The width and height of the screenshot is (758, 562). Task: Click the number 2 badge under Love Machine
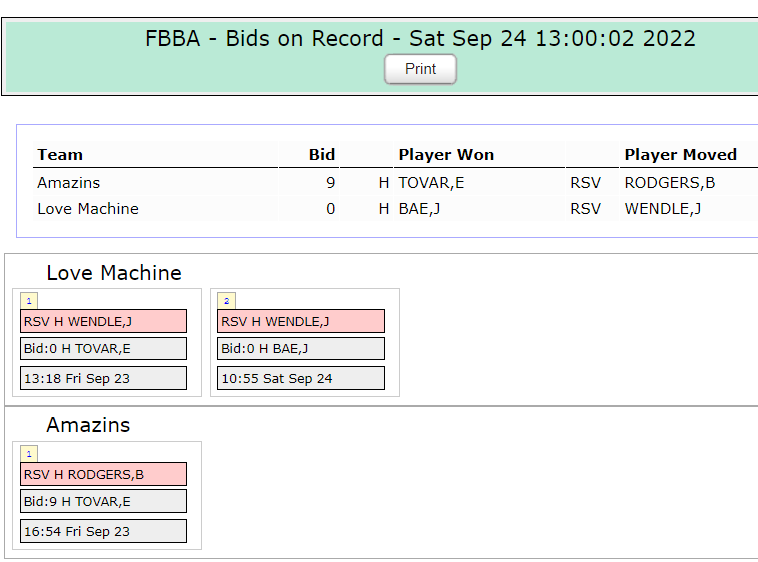pyautogui.click(x=226, y=300)
